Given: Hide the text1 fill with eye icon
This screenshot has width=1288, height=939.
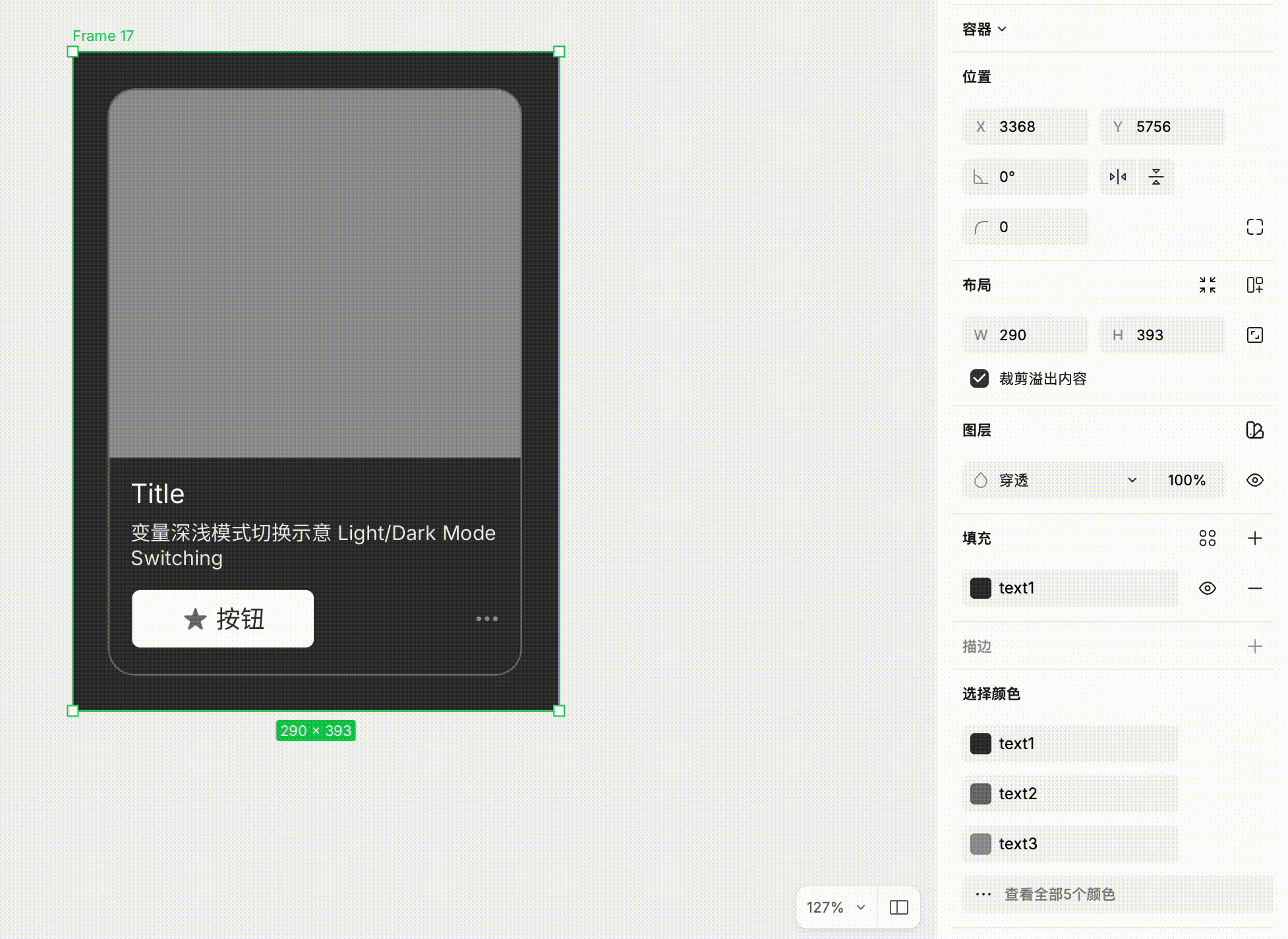Looking at the screenshot, I should (1208, 588).
